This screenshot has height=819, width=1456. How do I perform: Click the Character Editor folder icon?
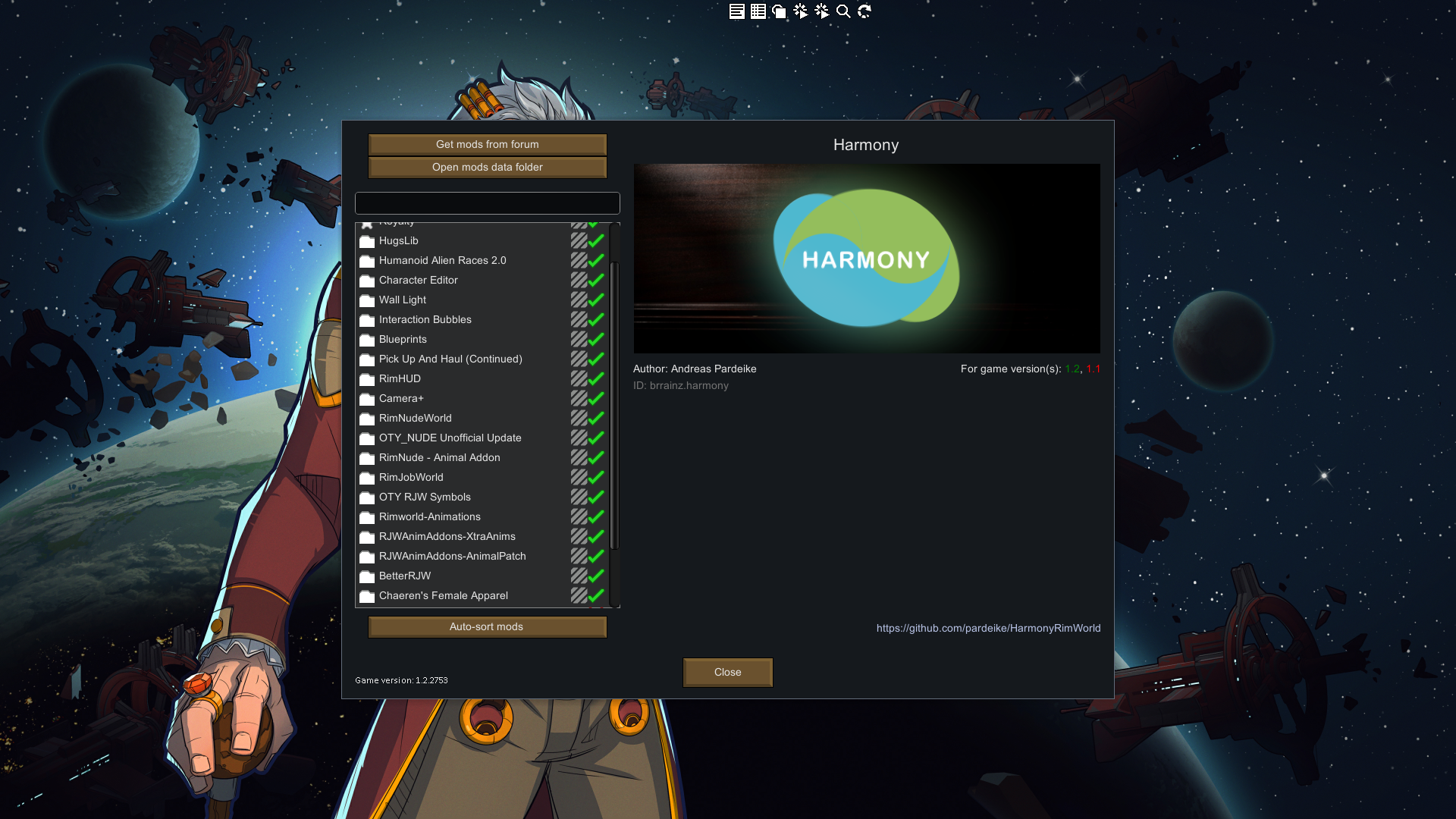(x=367, y=281)
